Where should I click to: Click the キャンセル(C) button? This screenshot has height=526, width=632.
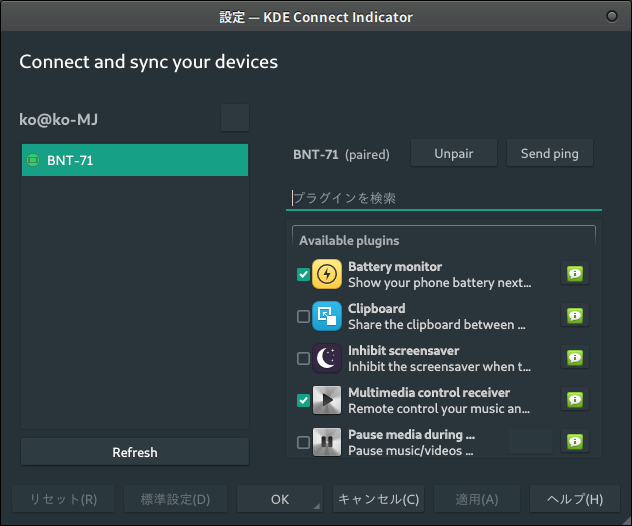pos(378,499)
